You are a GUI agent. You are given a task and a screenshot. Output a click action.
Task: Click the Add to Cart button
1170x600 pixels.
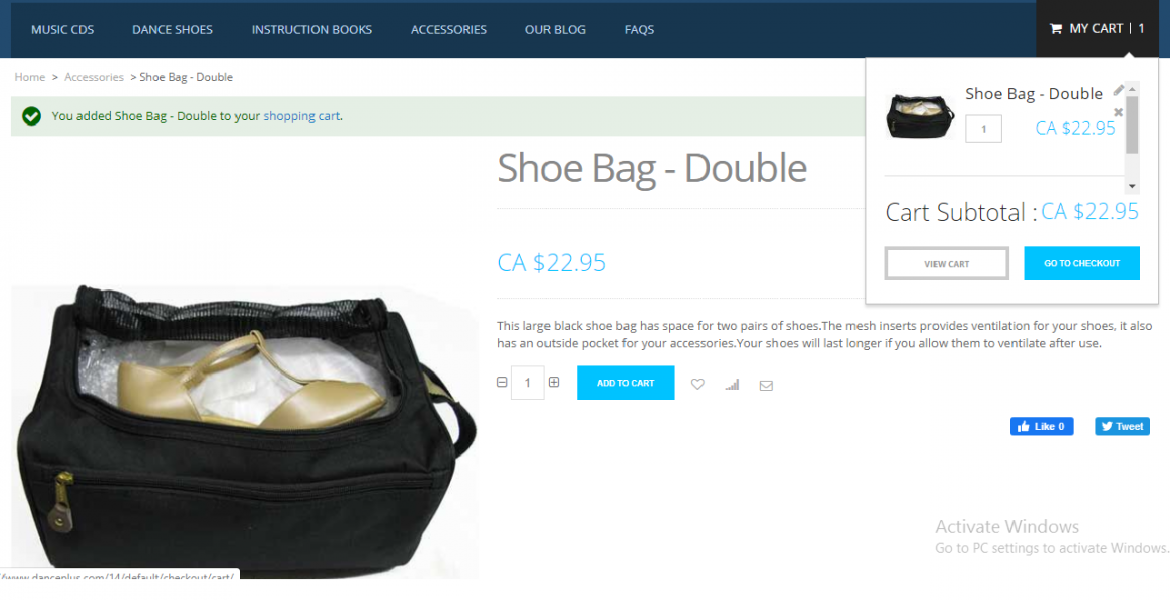click(625, 383)
